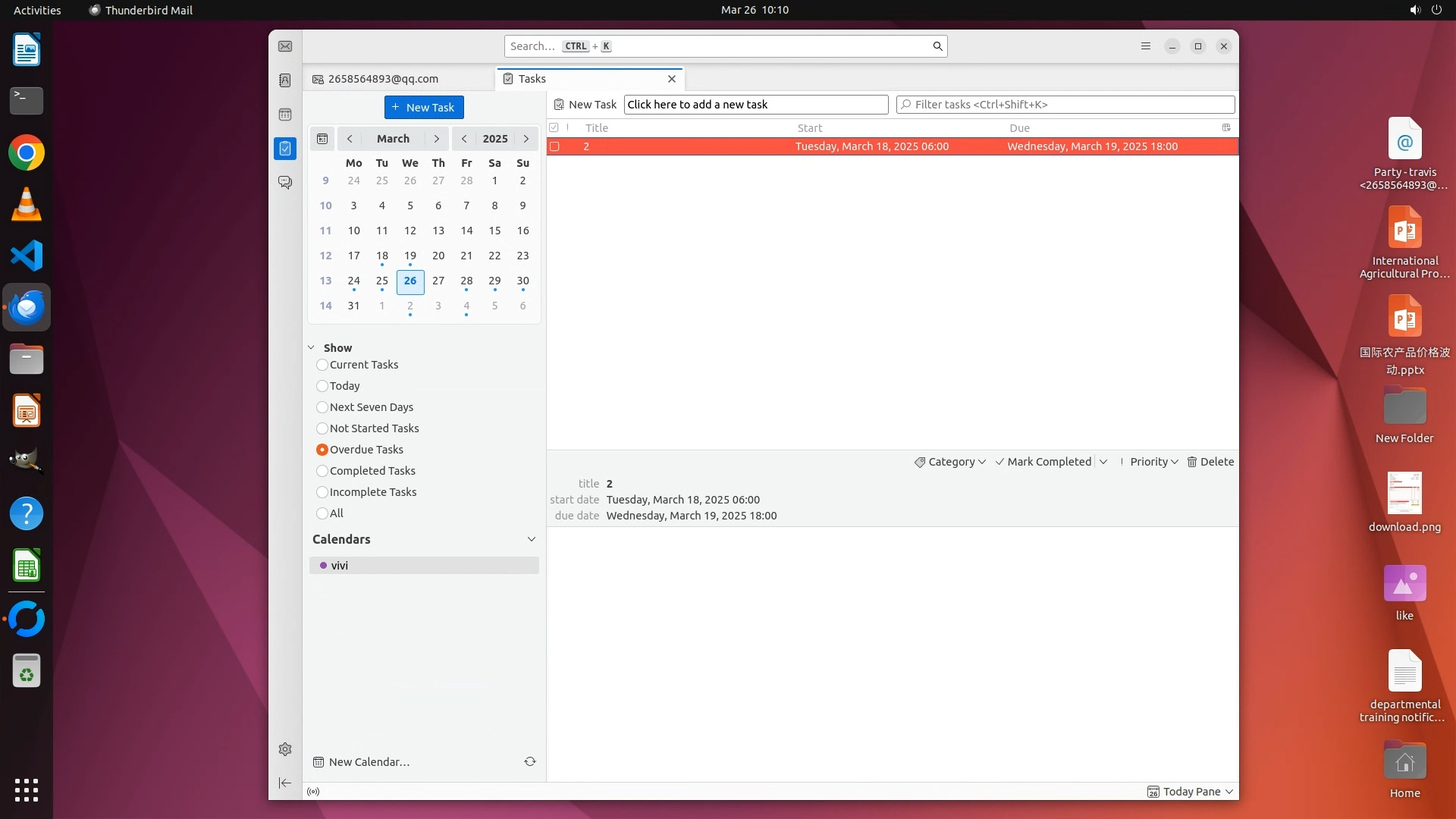Delete the selected task

1210,462
